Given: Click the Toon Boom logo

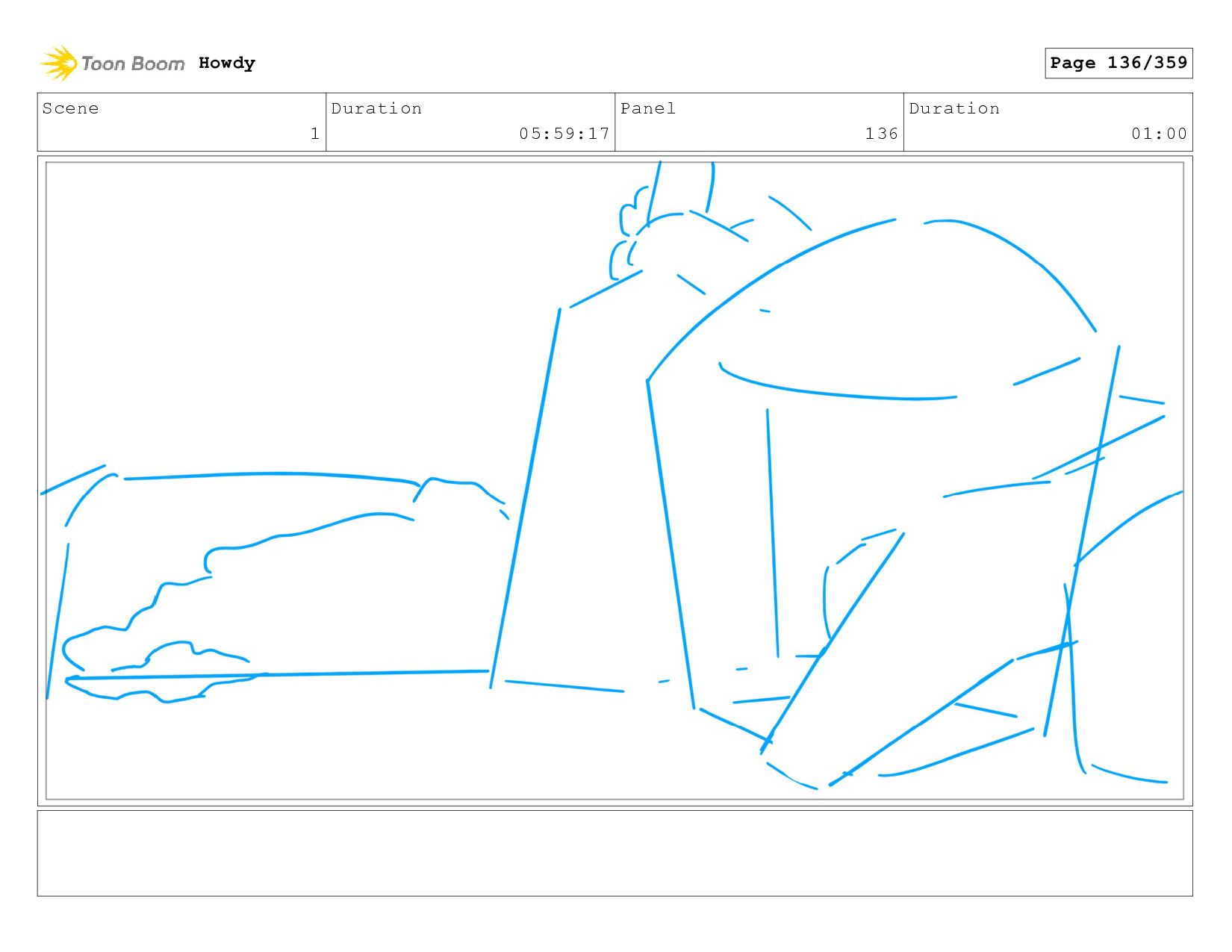Looking at the screenshot, I should click(112, 63).
